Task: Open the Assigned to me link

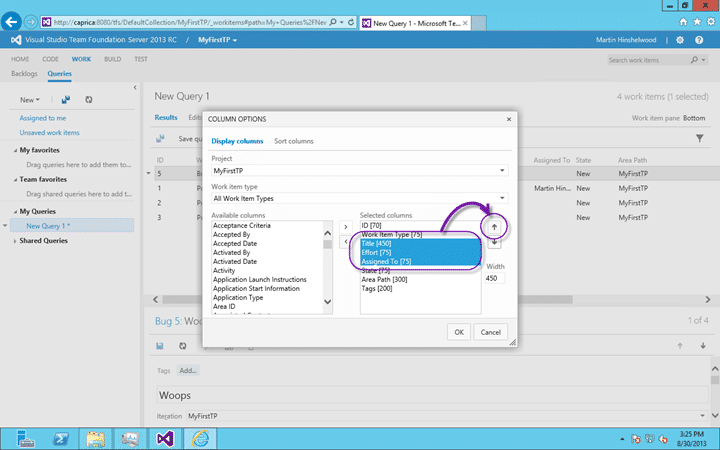Action: click(43, 118)
